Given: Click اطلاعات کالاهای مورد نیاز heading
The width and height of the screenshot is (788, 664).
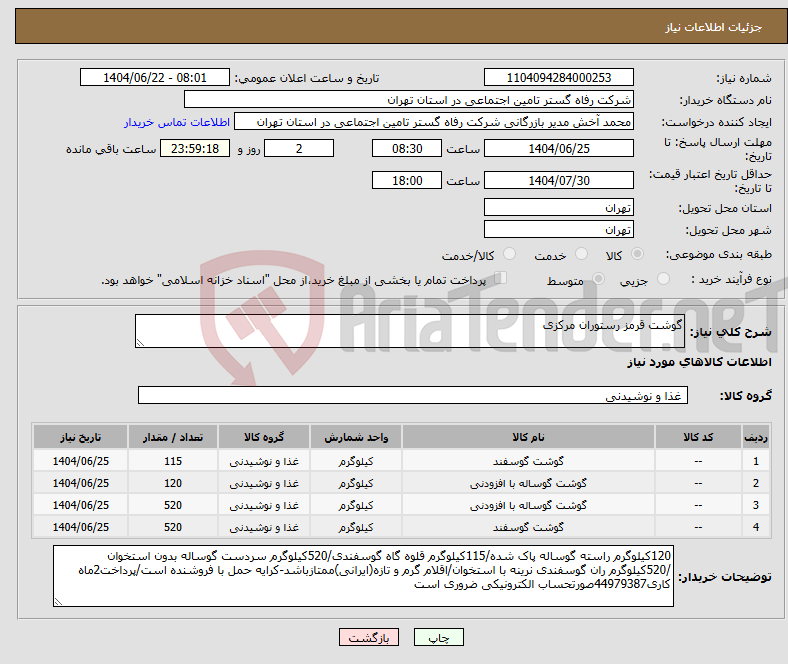Looking at the screenshot, I should (x=699, y=362).
